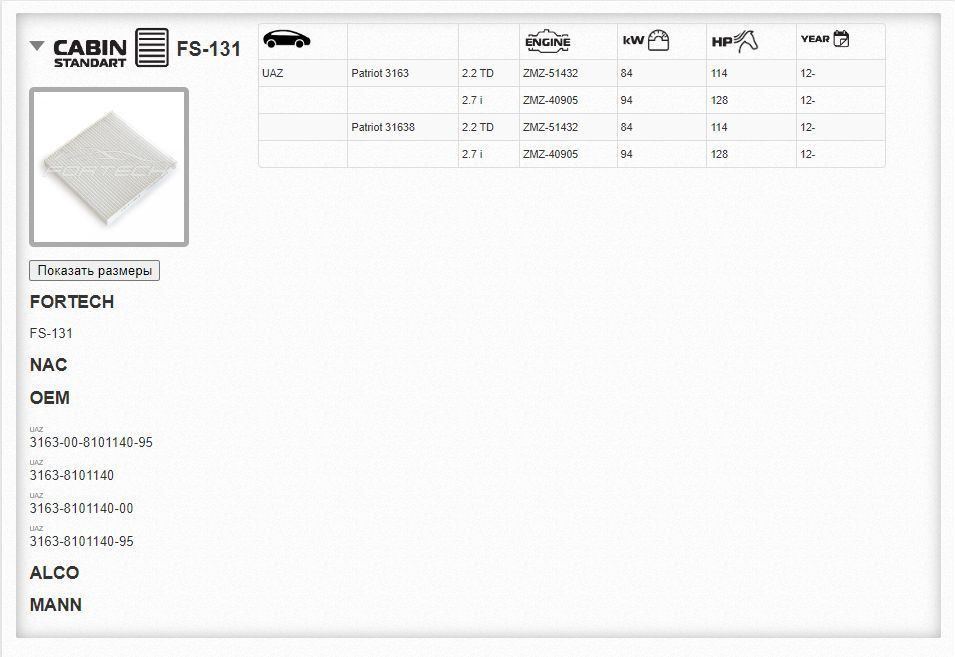The image size is (955, 657).
Task: Click the YEAR calendar header icon
Action: tap(825, 39)
